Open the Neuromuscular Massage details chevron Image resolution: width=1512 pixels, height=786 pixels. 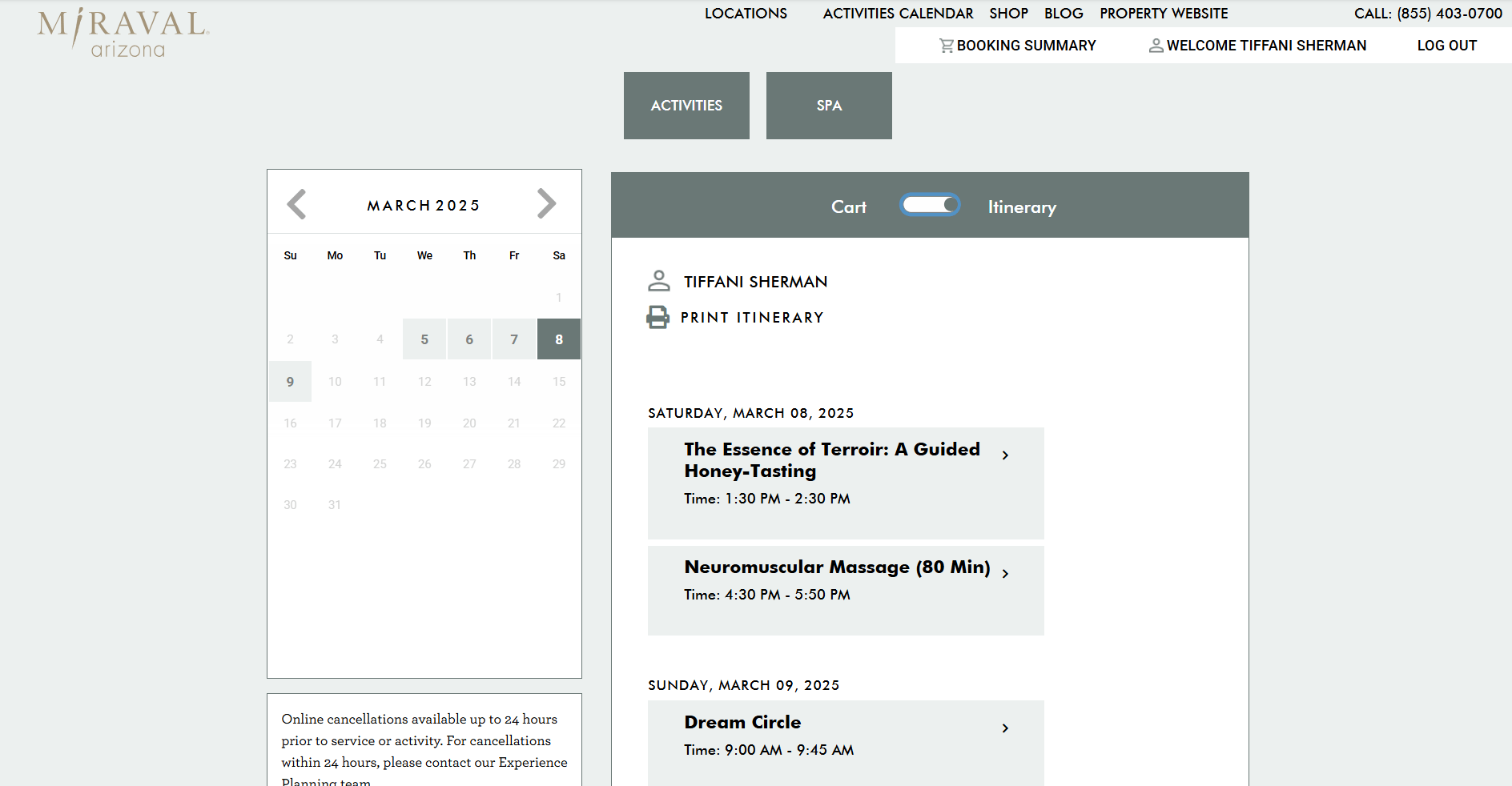pyautogui.click(x=1006, y=571)
